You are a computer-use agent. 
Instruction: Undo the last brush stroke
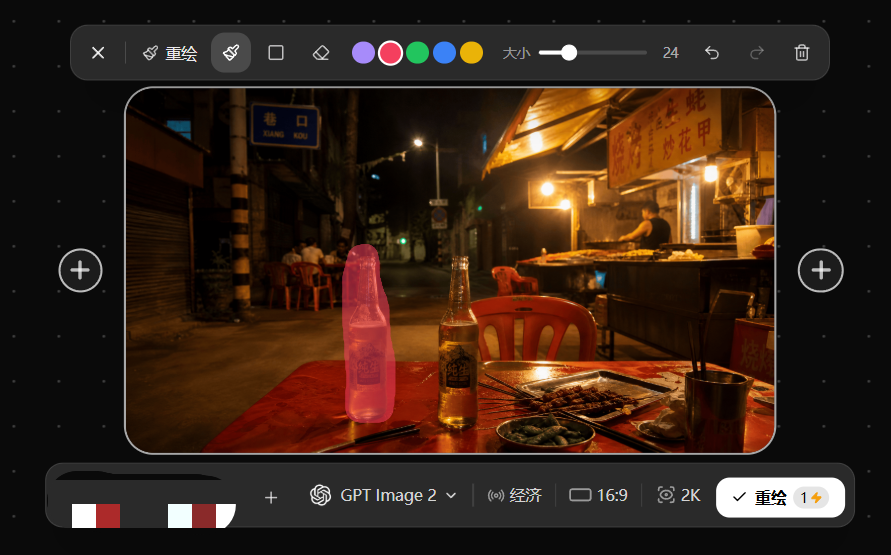click(x=712, y=53)
